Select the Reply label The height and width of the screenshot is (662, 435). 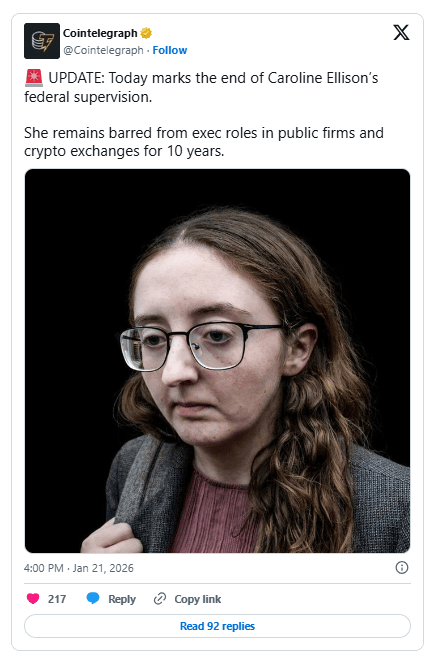click(x=122, y=599)
